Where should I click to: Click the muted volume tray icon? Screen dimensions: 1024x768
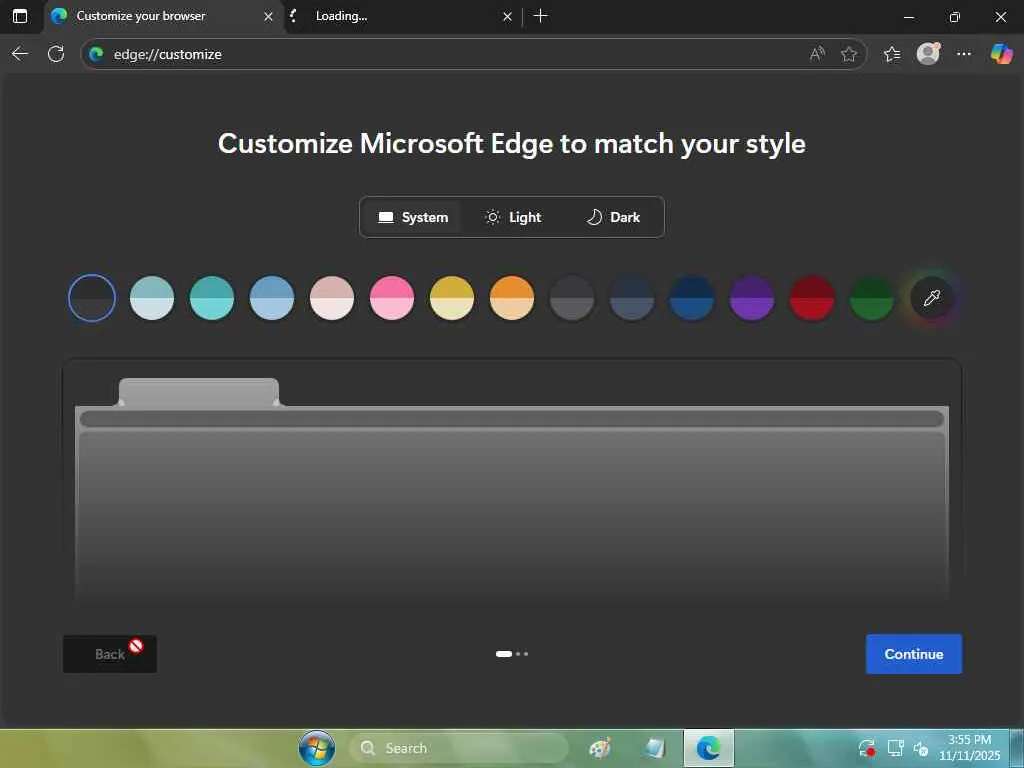pos(921,748)
